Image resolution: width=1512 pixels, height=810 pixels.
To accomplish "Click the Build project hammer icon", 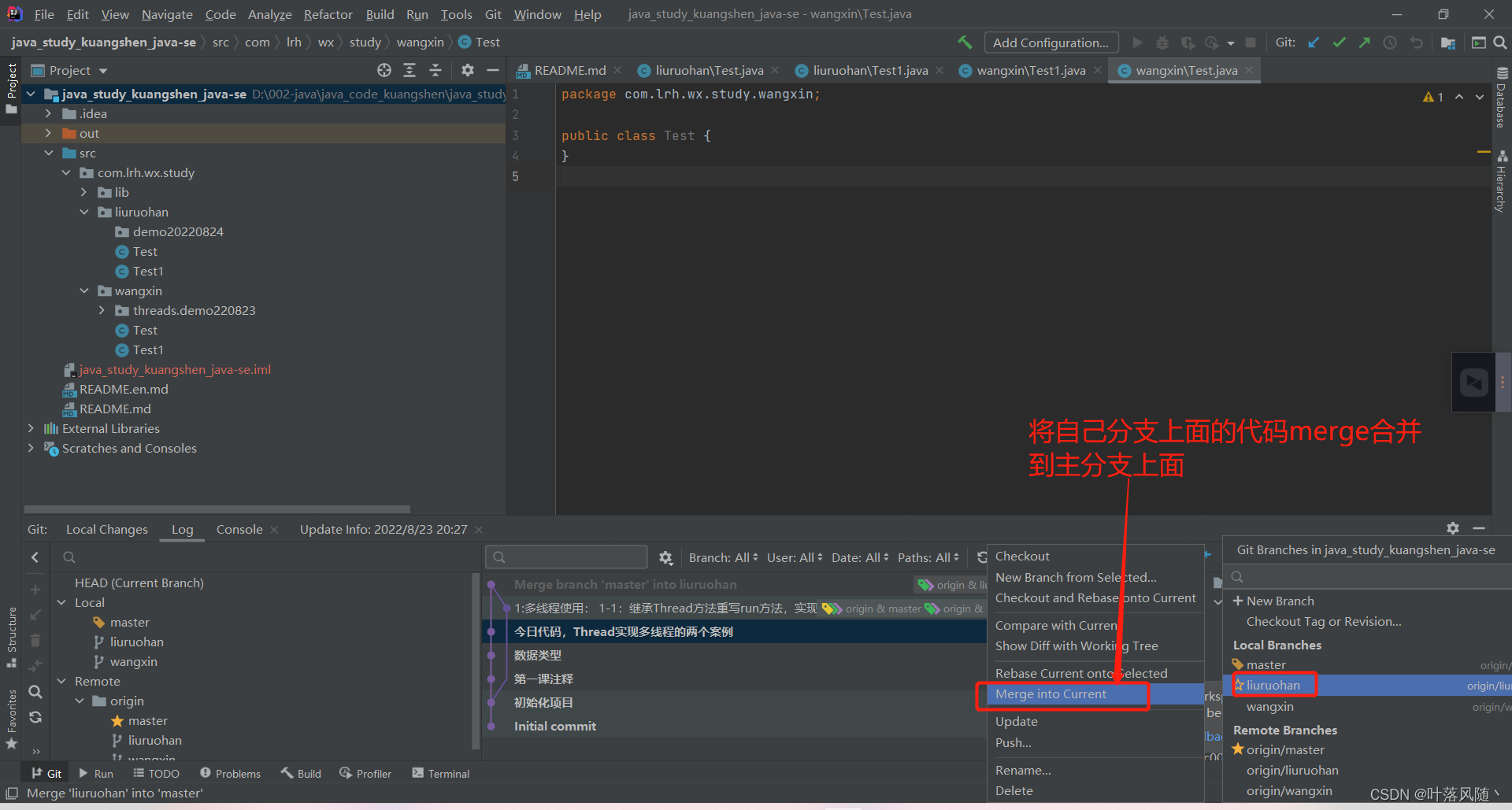I will point(965,43).
